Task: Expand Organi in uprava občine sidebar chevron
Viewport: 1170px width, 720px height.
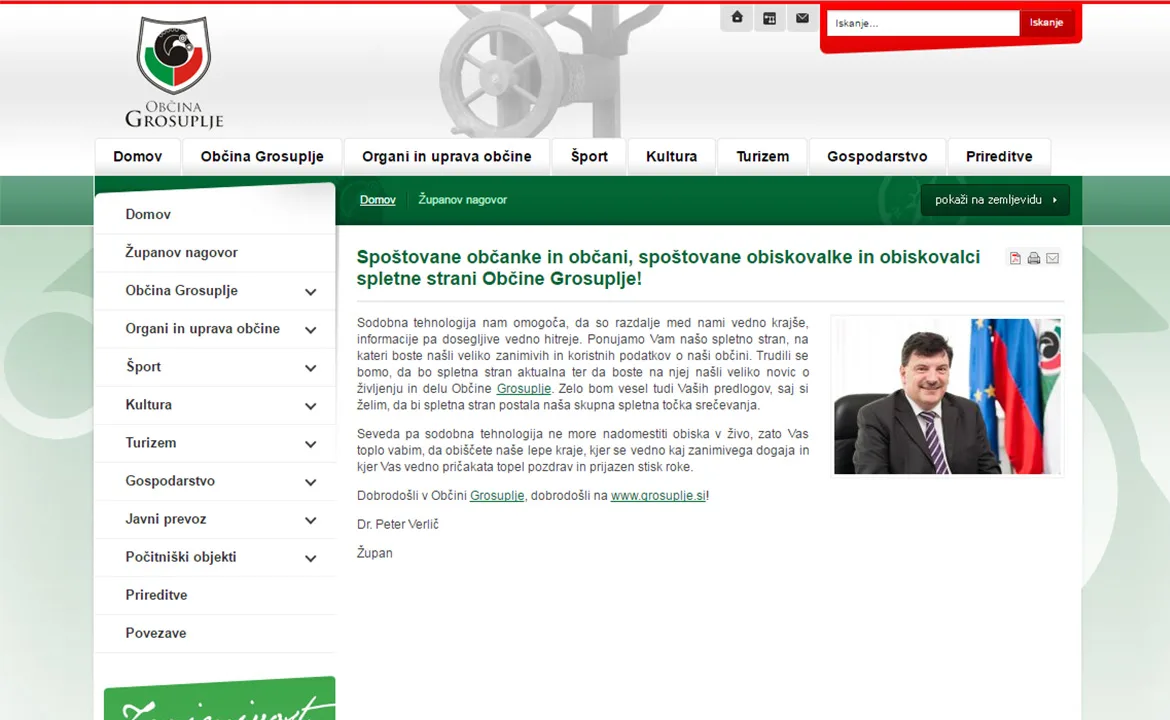Action: pyautogui.click(x=310, y=329)
